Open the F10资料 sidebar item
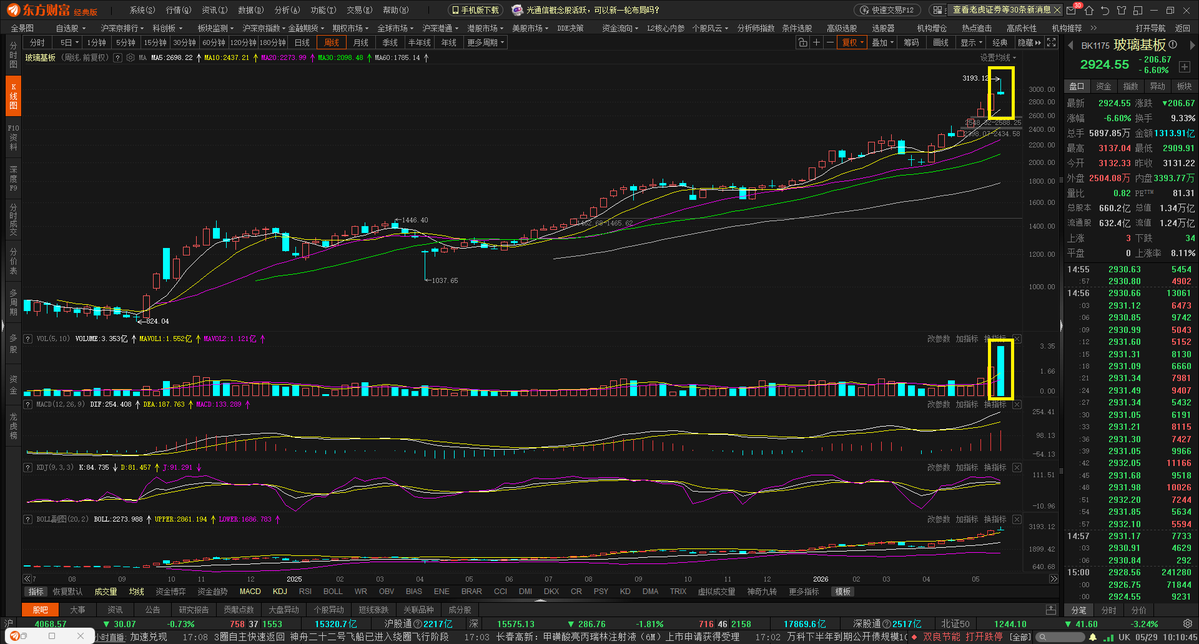Viewport: 1199px width, 644px height. (x=13, y=137)
